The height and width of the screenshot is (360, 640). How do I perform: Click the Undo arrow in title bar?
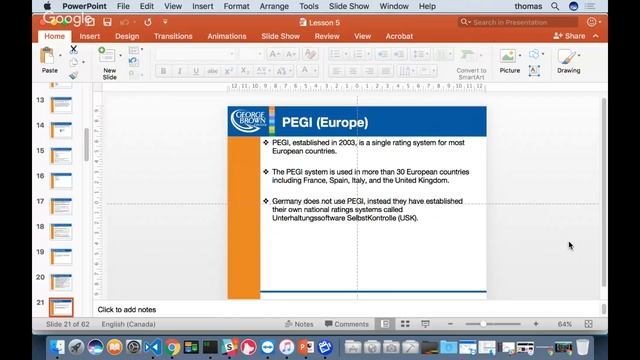click(124, 22)
